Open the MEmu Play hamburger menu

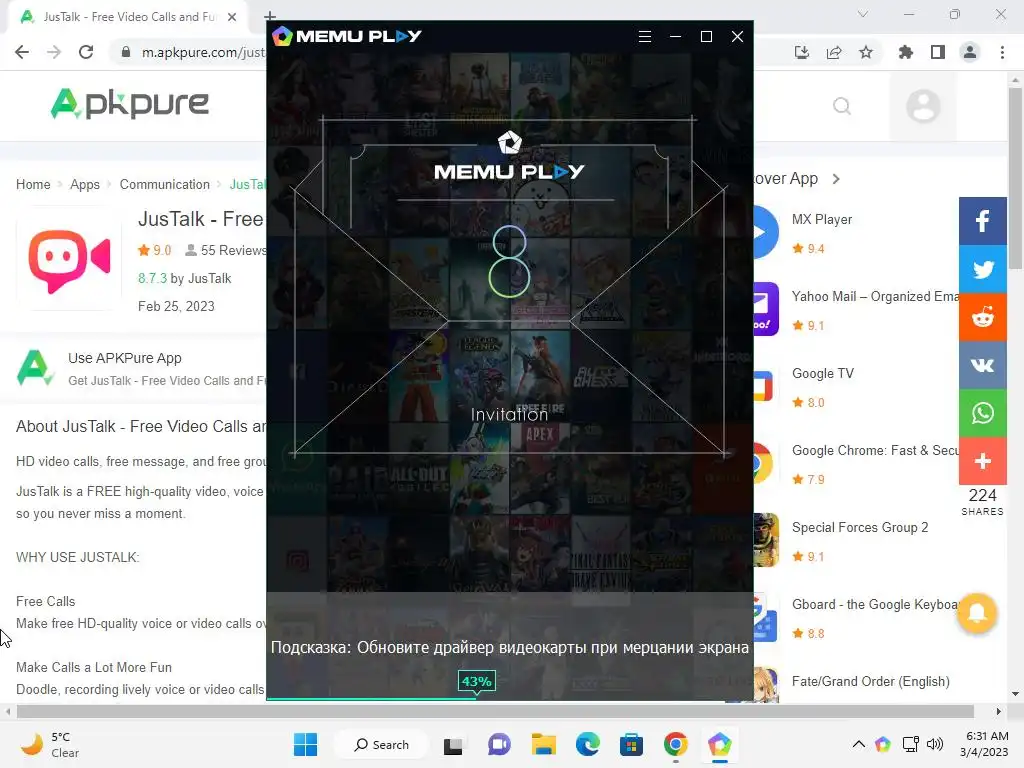(x=645, y=37)
